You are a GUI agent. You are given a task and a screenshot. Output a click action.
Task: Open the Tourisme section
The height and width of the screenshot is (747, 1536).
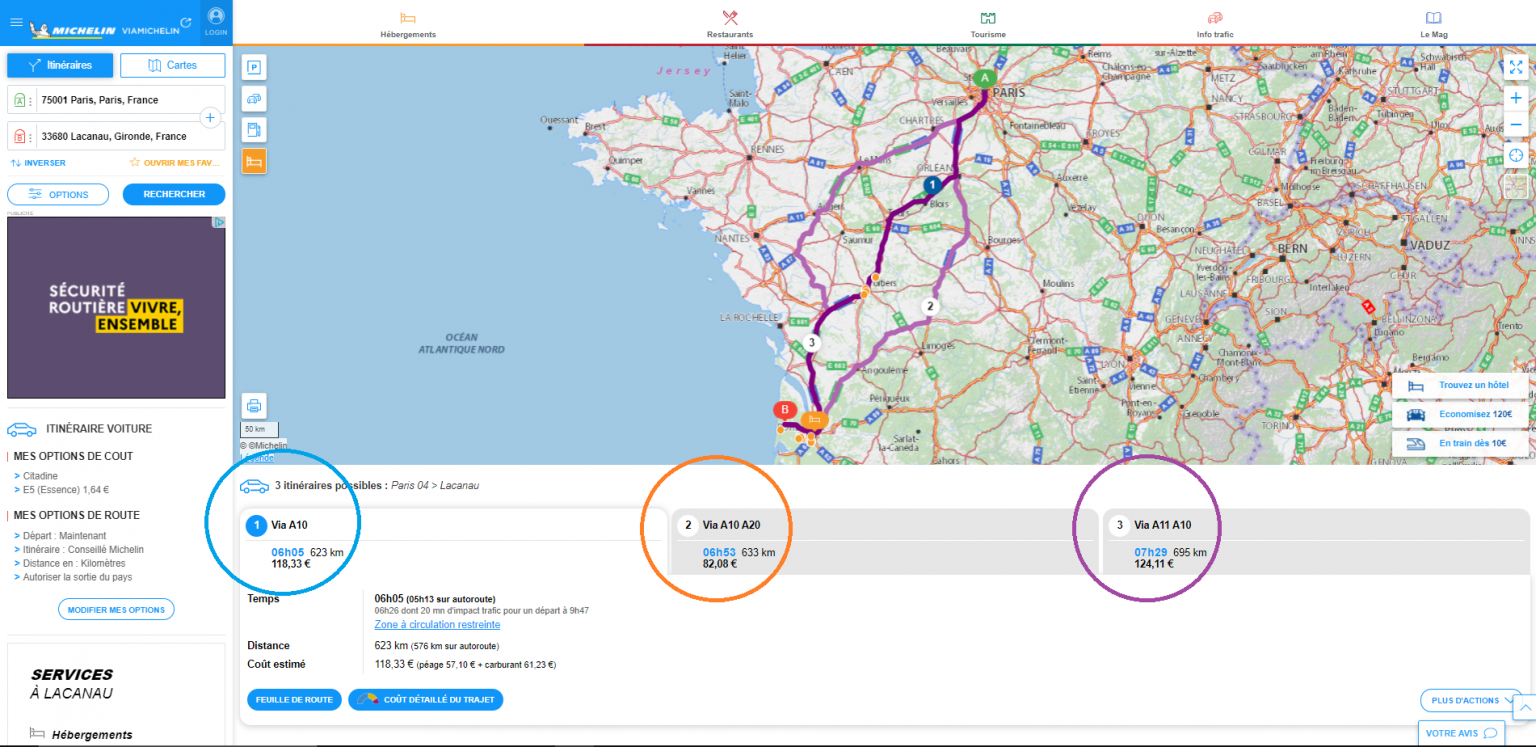tap(987, 23)
